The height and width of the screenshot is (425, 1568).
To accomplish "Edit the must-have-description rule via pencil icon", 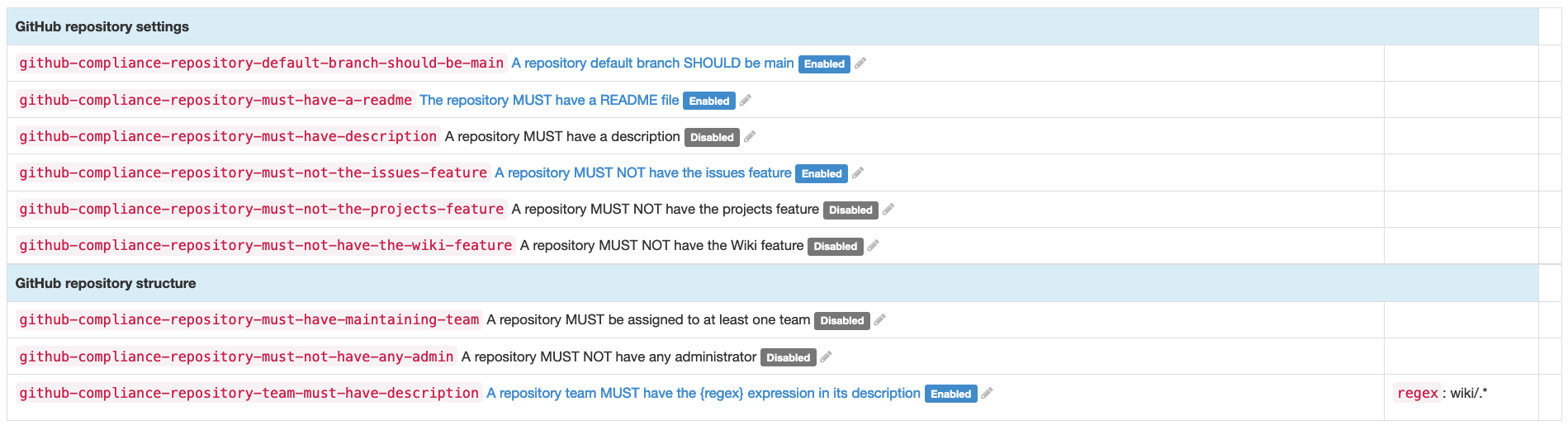I will (x=750, y=137).
